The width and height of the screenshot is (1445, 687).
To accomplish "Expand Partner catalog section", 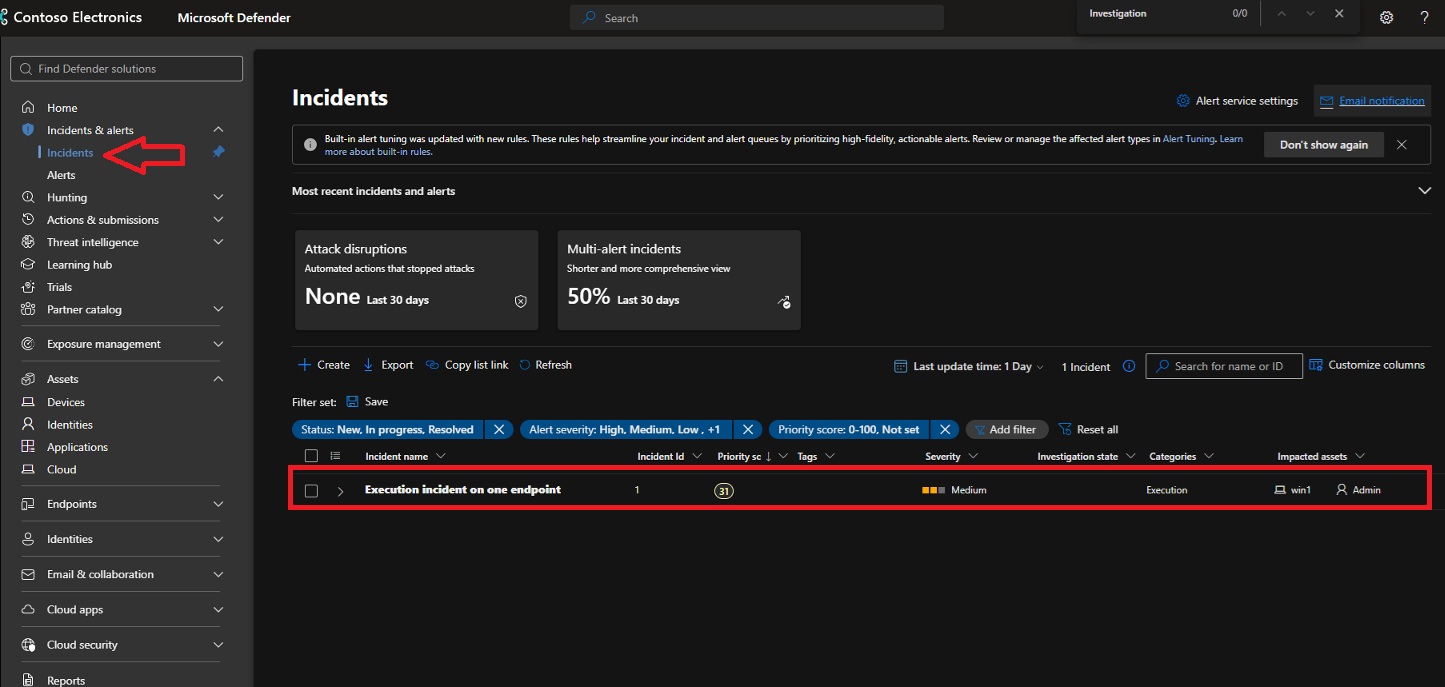I will click(219, 310).
